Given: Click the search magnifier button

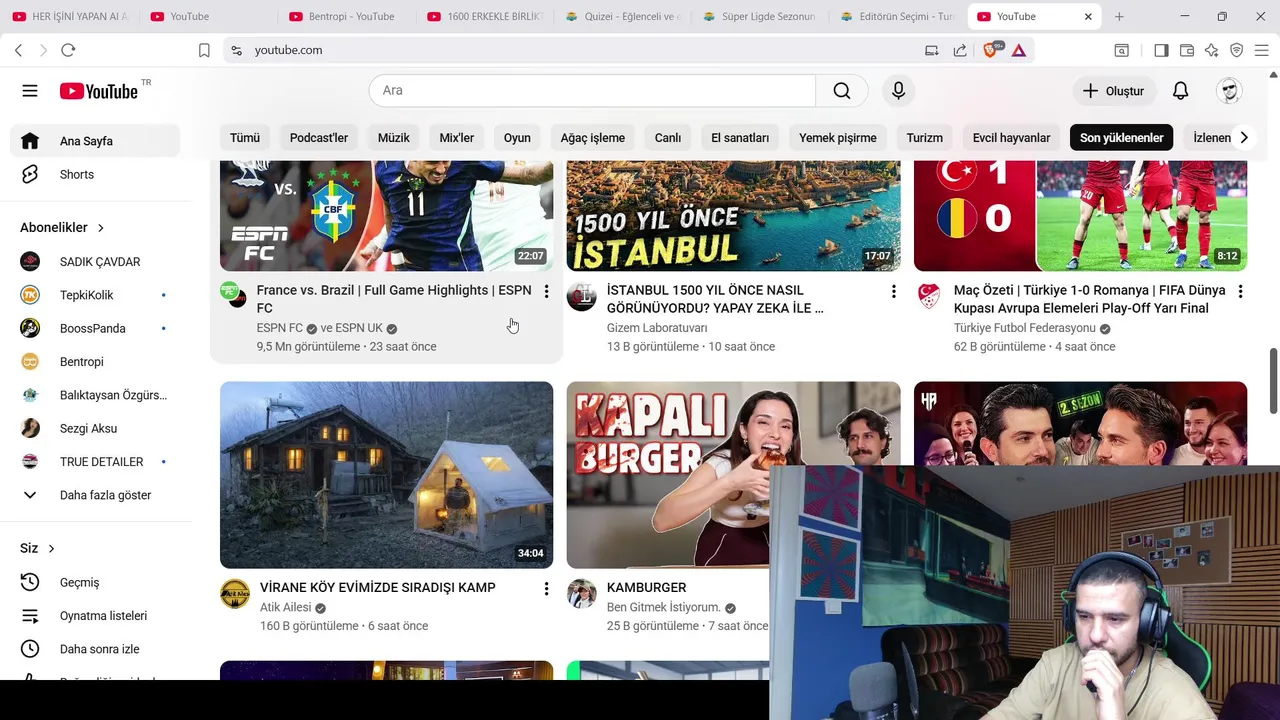Looking at the screenshot, I should coord(842,91).
